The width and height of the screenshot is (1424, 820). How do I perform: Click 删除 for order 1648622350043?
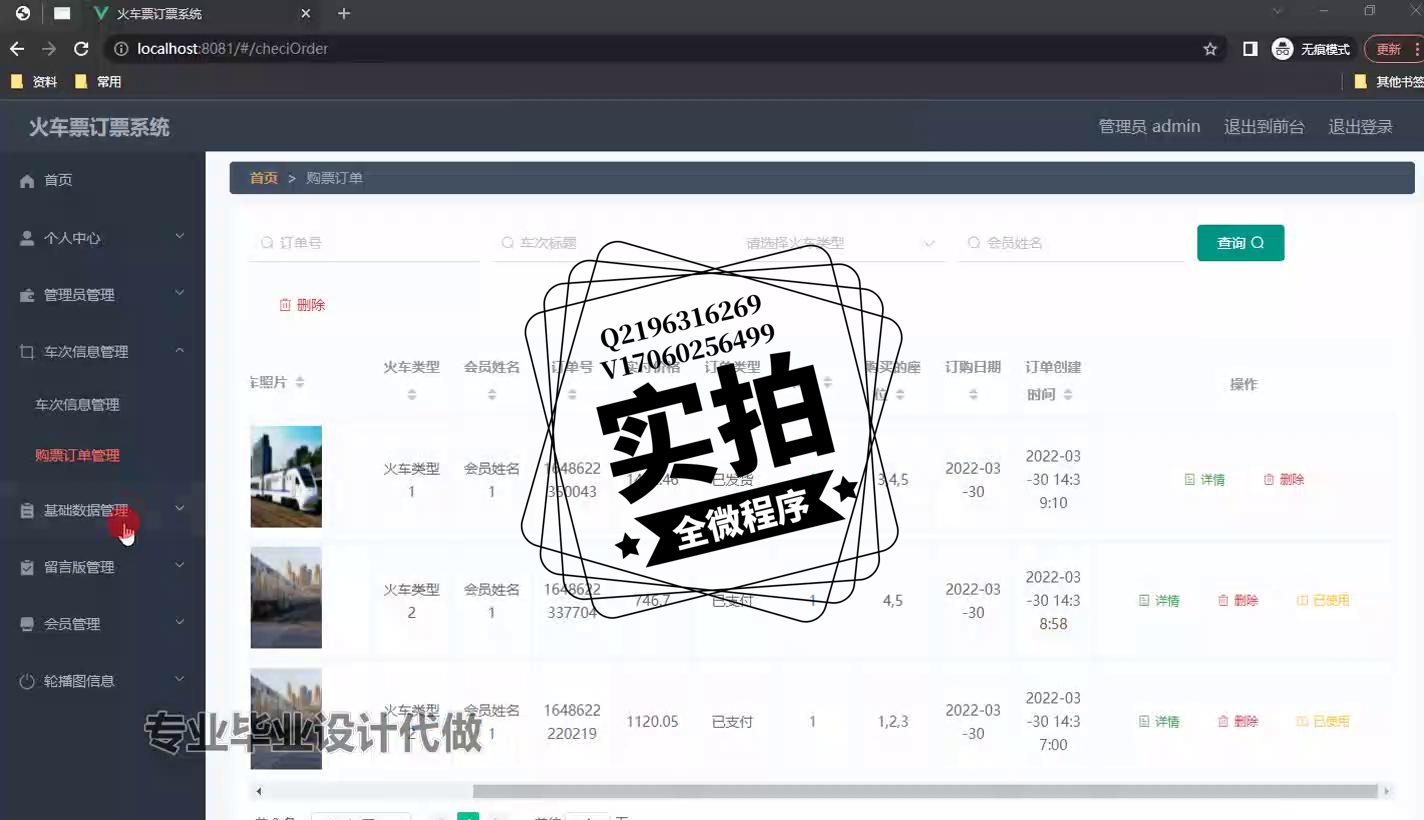point(1283,480)
